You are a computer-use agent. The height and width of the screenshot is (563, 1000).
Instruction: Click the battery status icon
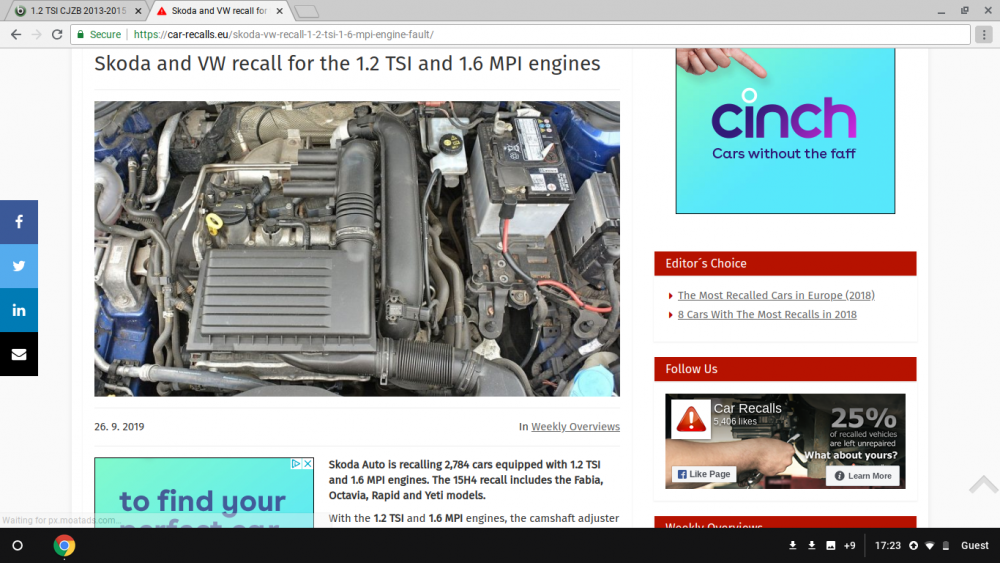(946, 546)
